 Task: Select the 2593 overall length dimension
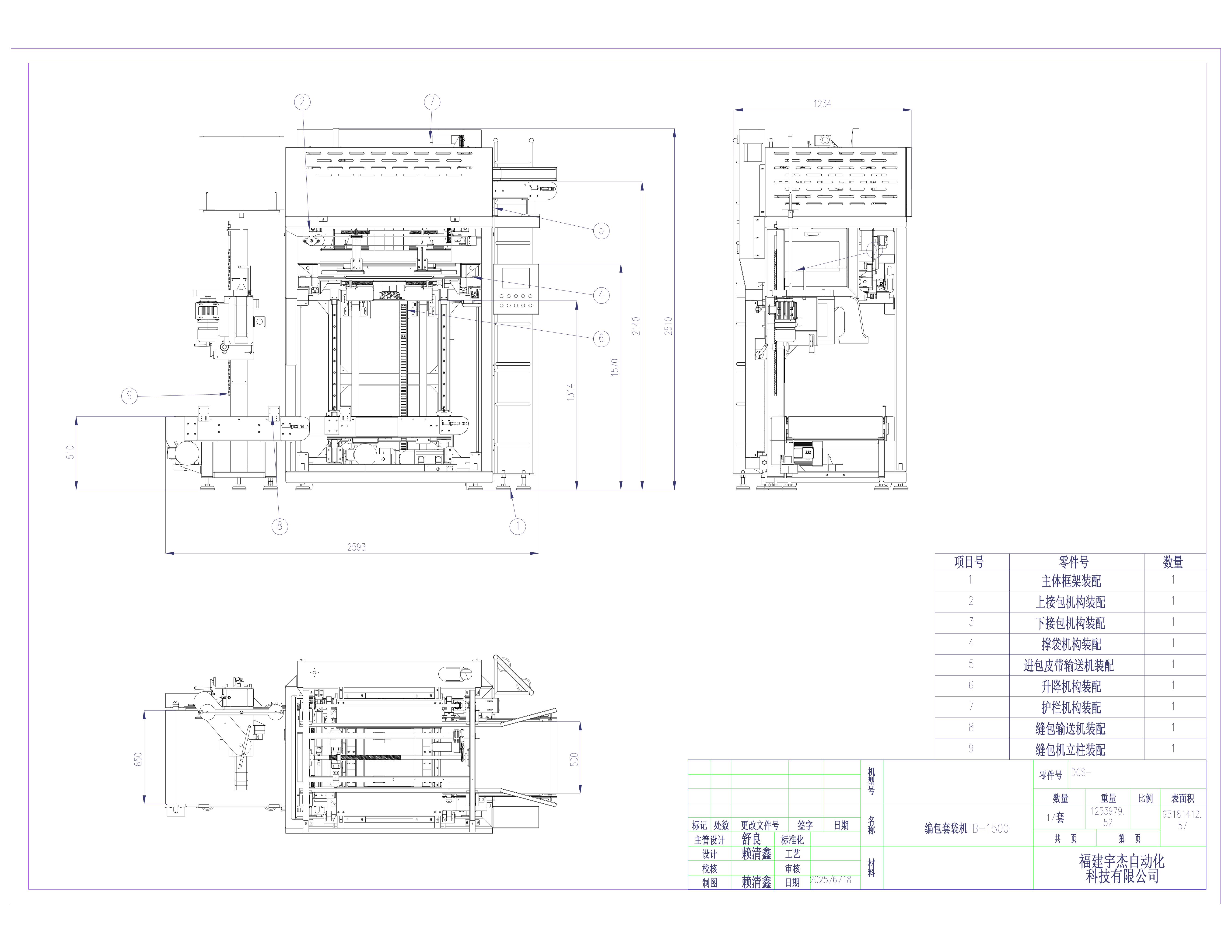(x=357, y=547)
